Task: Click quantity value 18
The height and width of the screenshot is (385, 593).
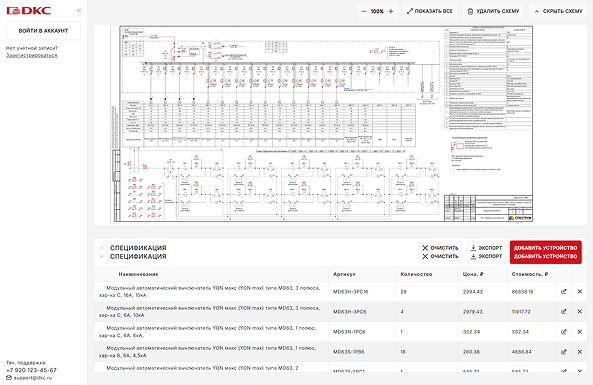Action: point(403,352)
